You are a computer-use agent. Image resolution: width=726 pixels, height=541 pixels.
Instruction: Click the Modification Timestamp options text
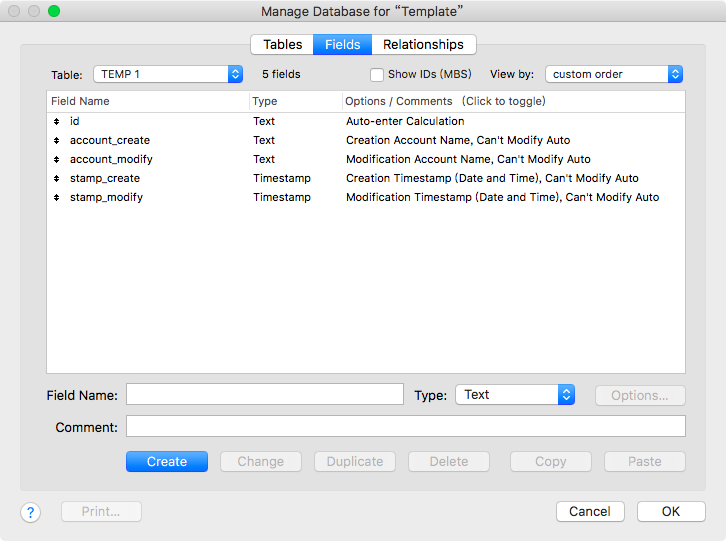[x=502, y=197]
